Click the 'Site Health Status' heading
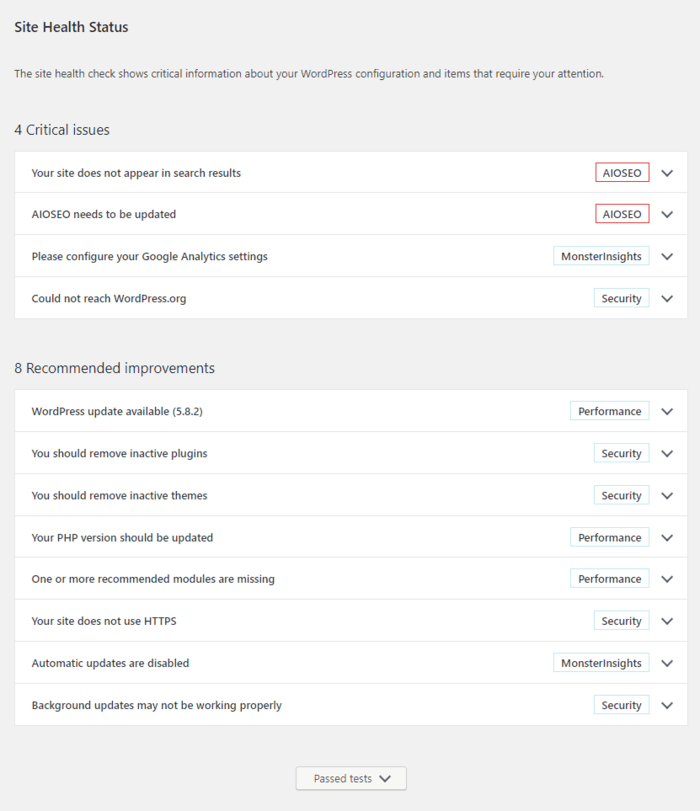The width and height of the screenshot is (700, 811). click(71, 27)
